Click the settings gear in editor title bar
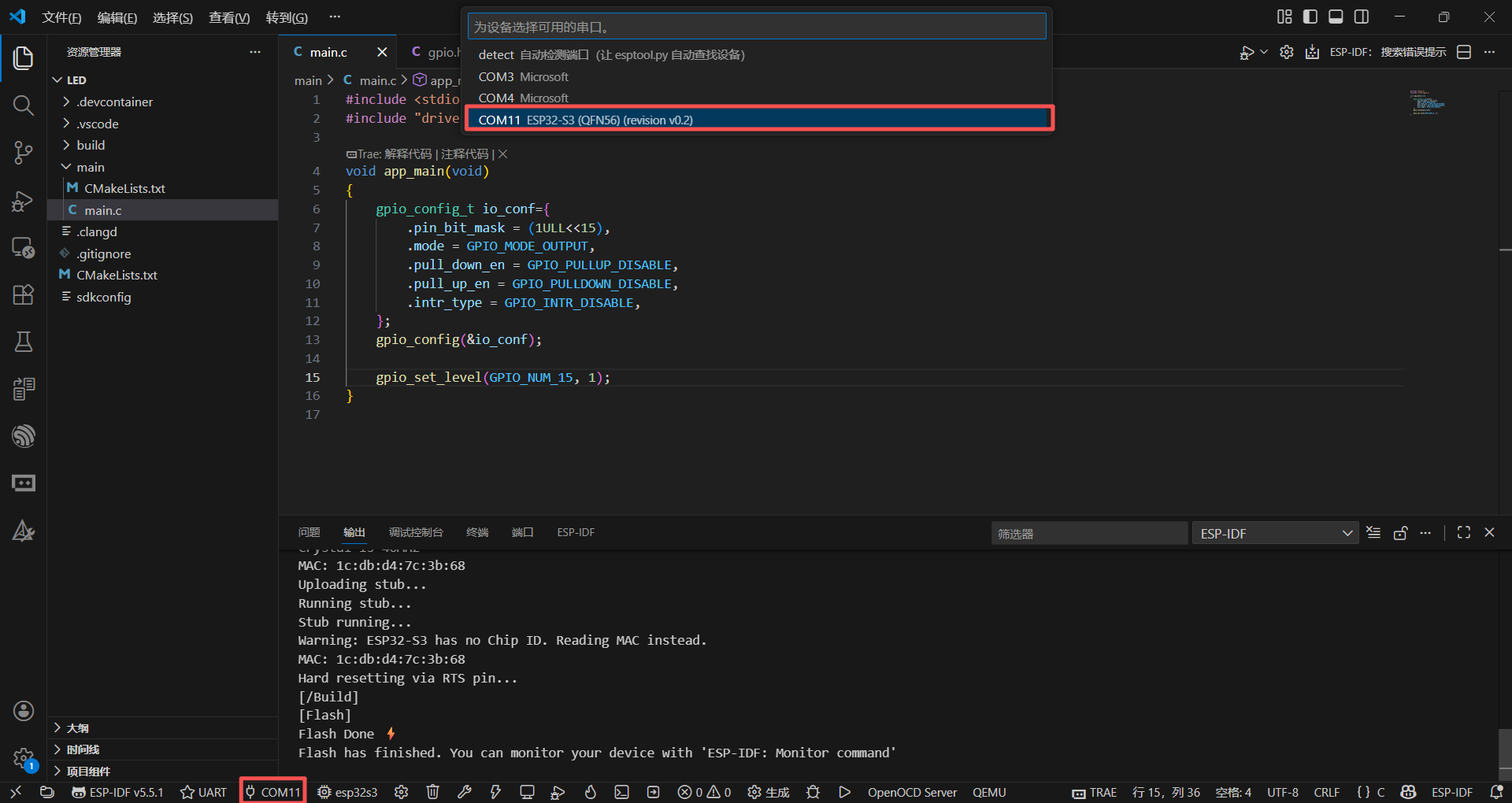 coord(1286,52)
